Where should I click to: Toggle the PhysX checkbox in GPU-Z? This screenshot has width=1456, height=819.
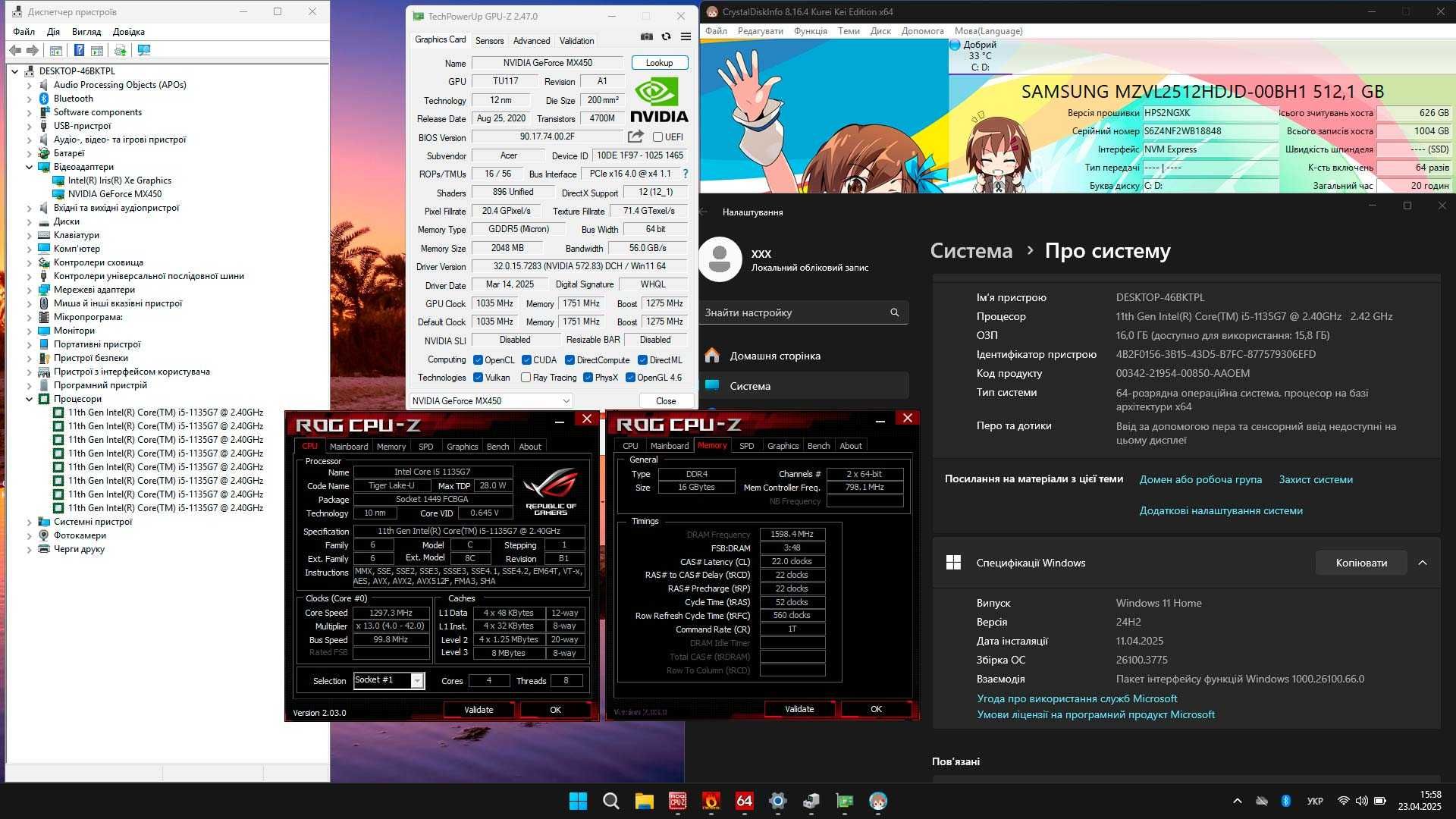tap(588, 378)
